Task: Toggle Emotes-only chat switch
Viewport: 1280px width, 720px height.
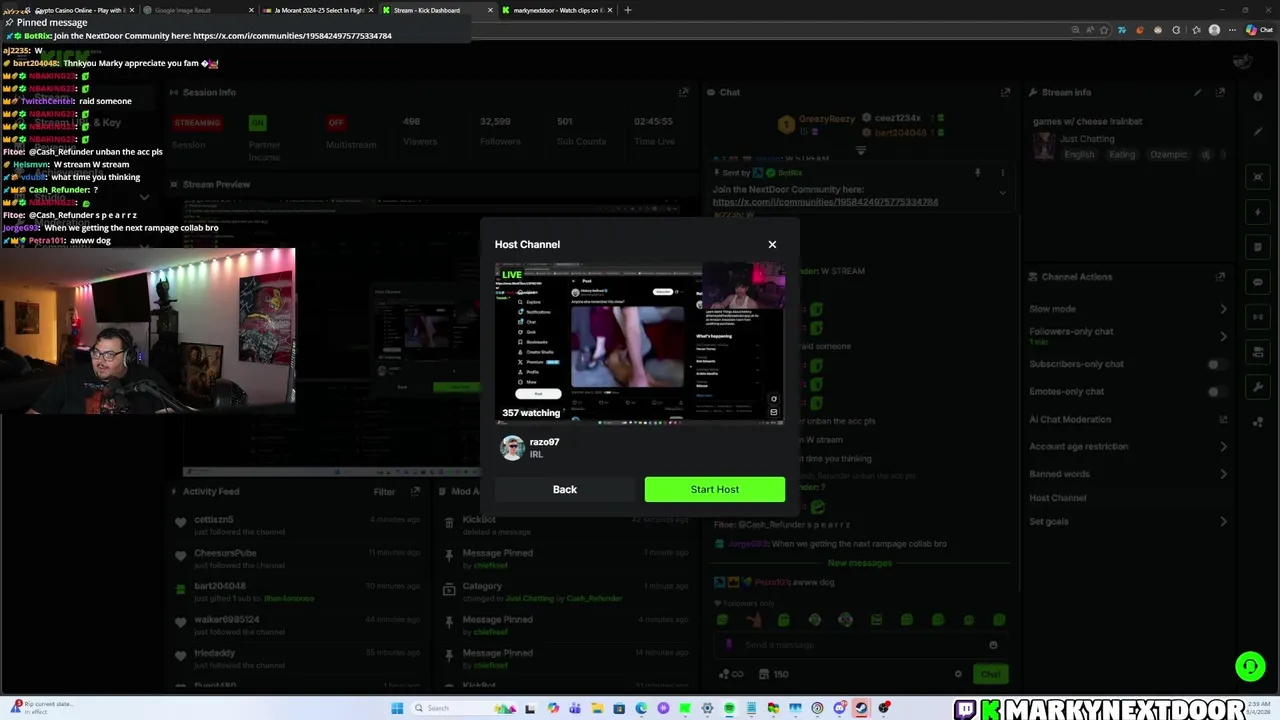Action: 1215,392
